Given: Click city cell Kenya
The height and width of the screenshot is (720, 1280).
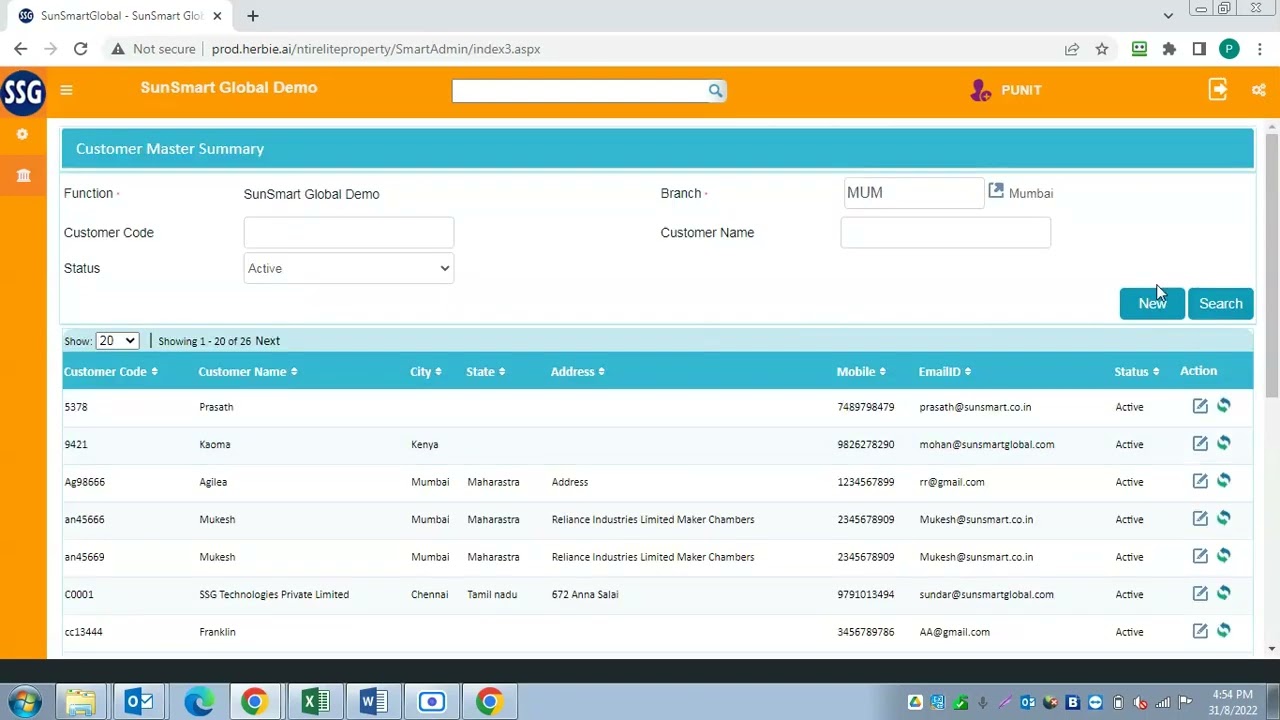Looking at the screenshot, I should click(x=424, y=444).
